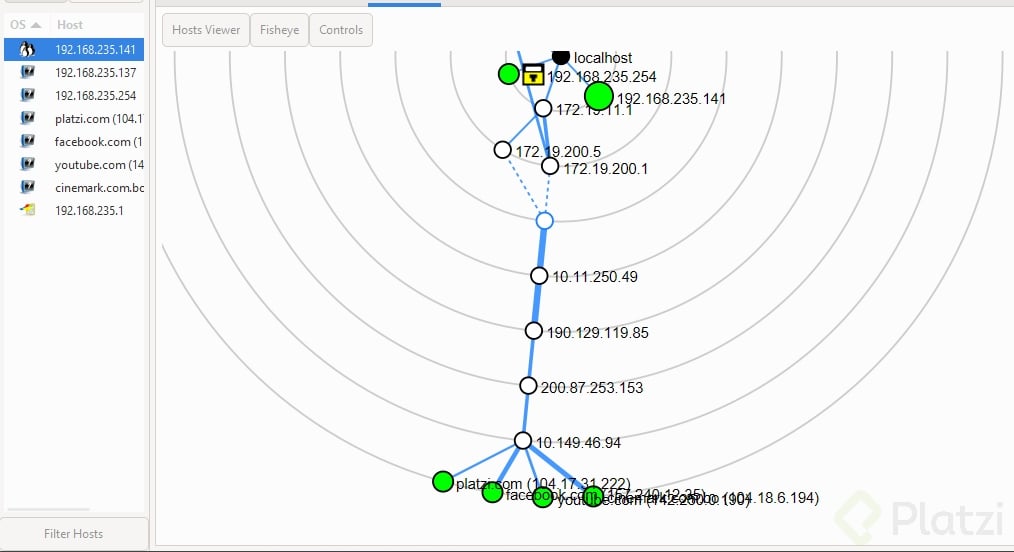Sort hosts by the OS column
Screen dimensions: 1014x552
click(25, 25)
